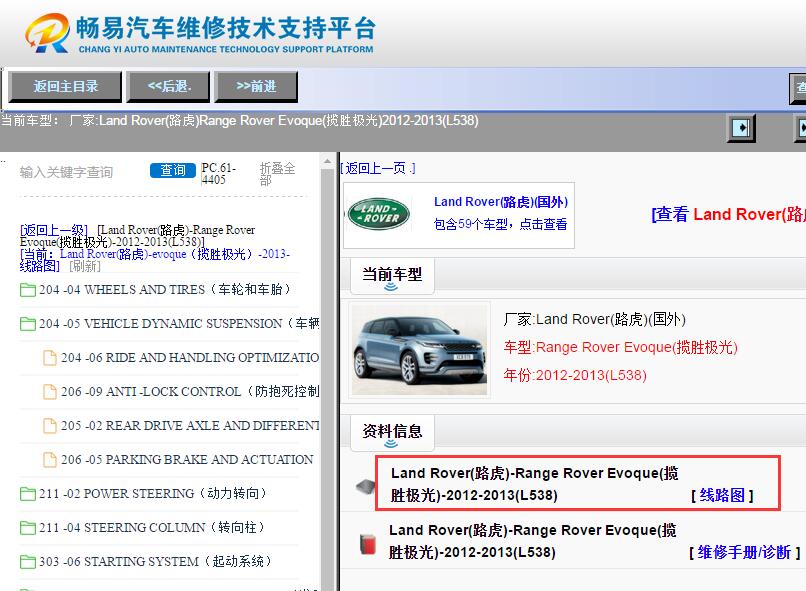
Task: Click the [返回上一级] link in tree panel
Action: pyautogui.click(x=53, y=230)
